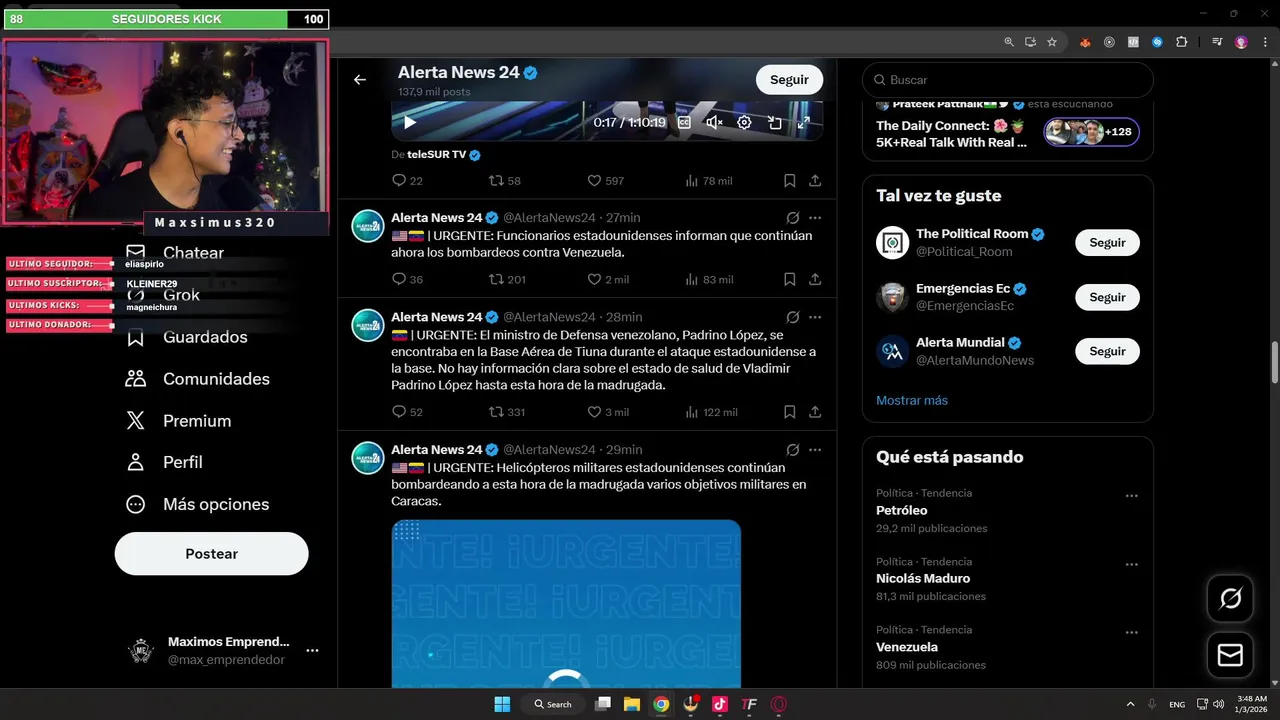Image resolution: width=1280 pixels, height=720 pixels.
Task: Bookmark the 27min bombardeos post
Action: point(789,280)
